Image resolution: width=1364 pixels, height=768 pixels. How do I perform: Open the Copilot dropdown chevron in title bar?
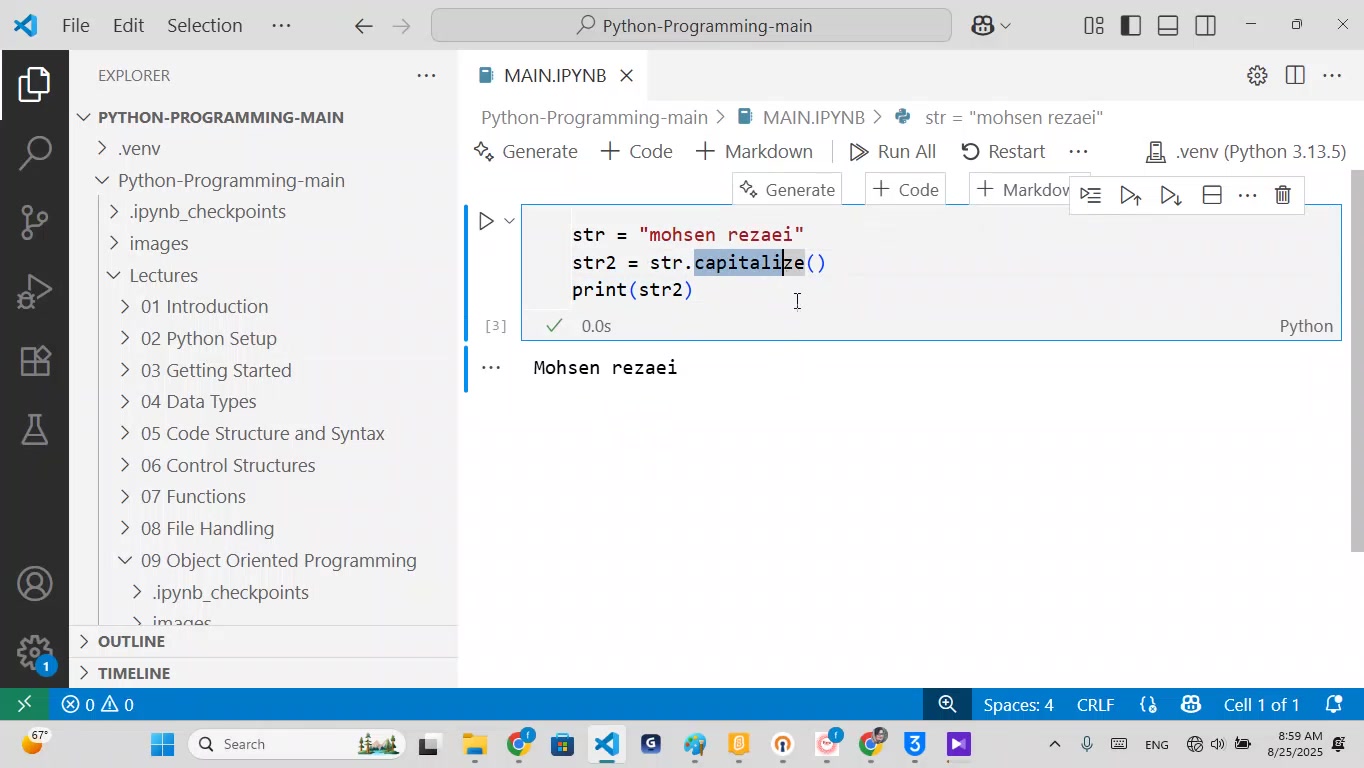click(1005, 26)
